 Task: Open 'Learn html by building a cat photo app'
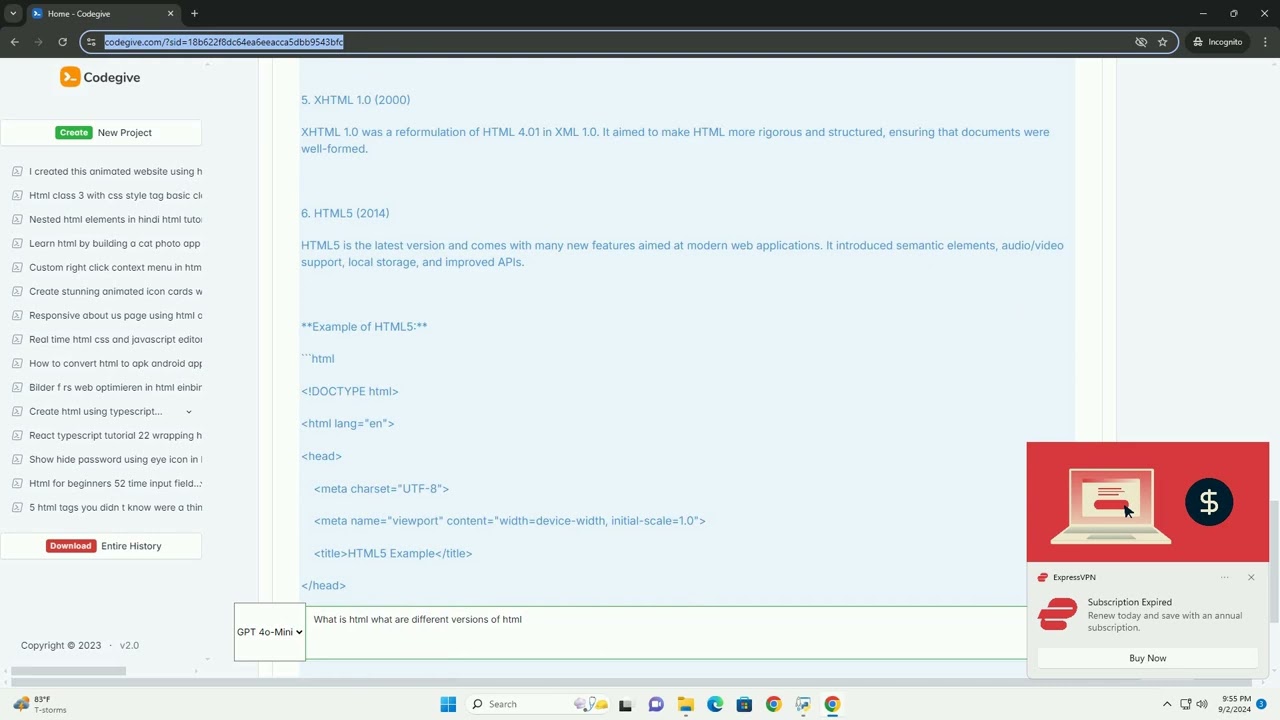pos(115,243)
